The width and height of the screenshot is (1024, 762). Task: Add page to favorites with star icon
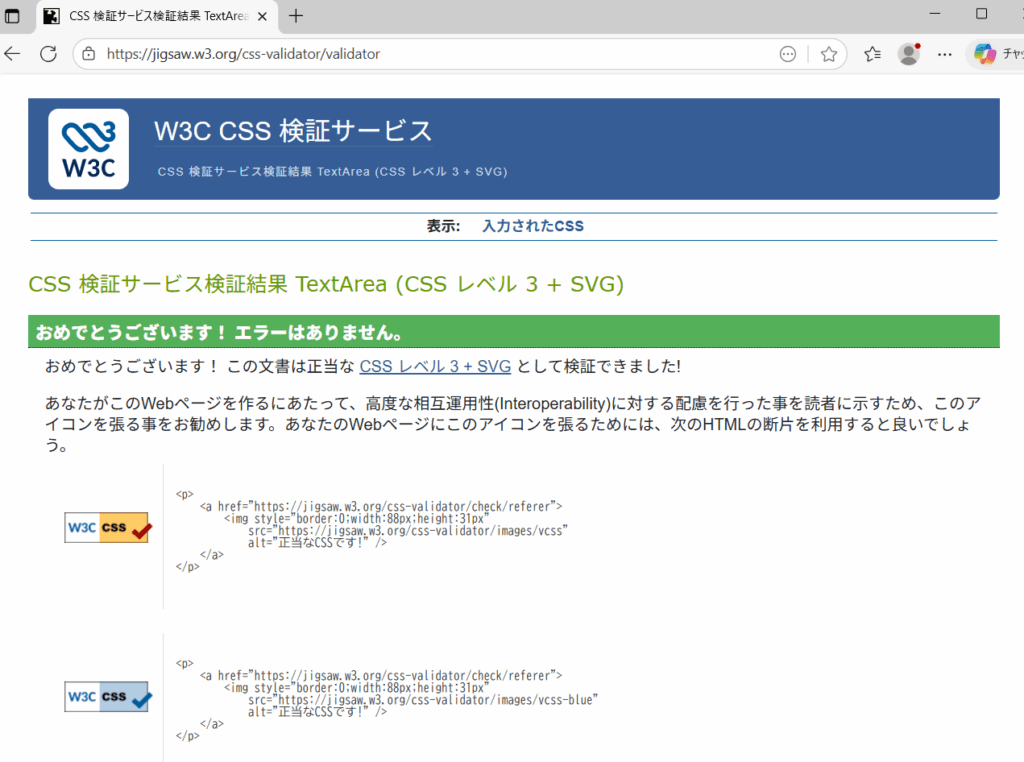click(x=828, y=54)
